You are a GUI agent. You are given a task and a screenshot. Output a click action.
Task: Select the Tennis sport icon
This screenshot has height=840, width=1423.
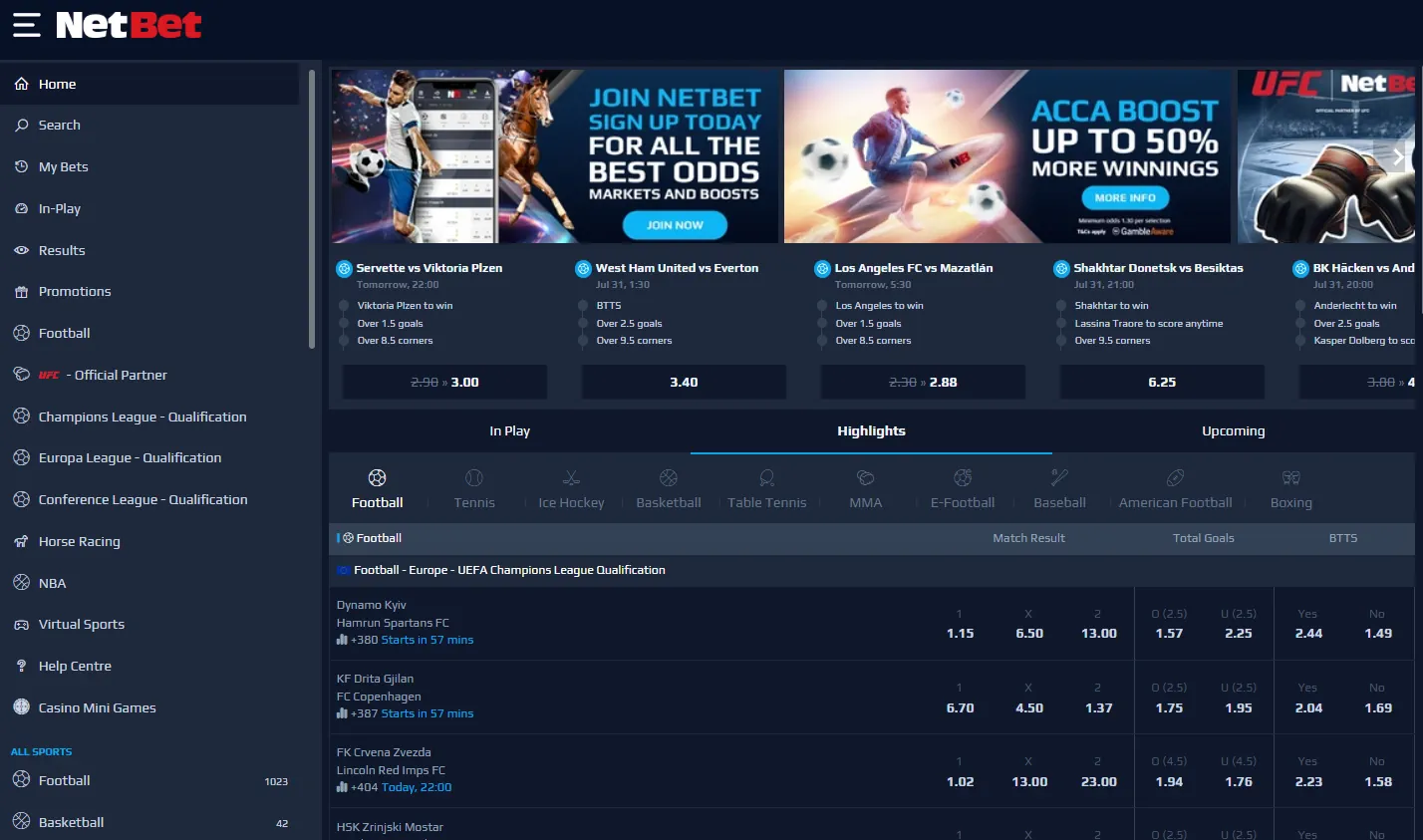click(x=474, y=478)
